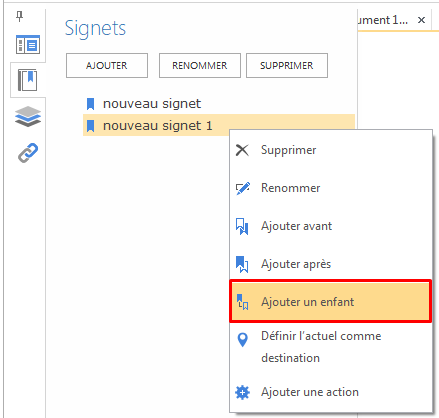Select the bookmarks panel icon
The width and height of the screenshot is (439, 418).
[x=28, y=80]
